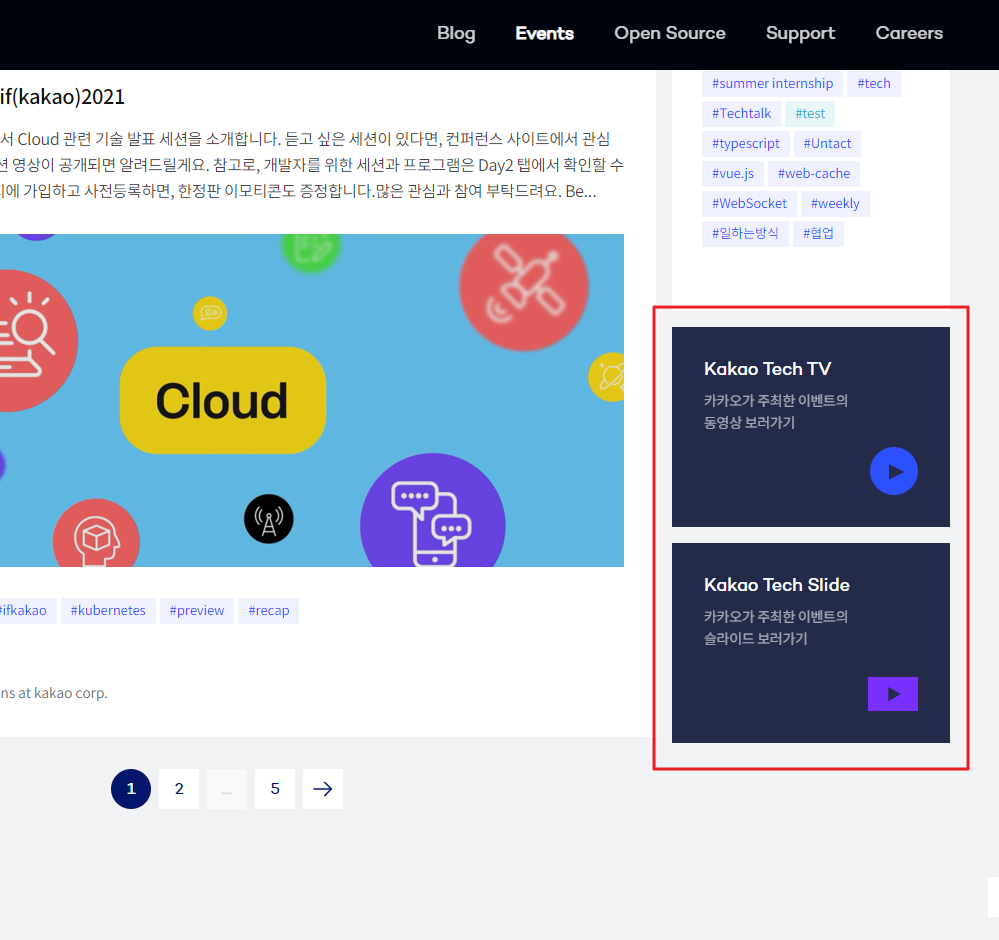Open the Support menu item

click(x=800, y=33)
